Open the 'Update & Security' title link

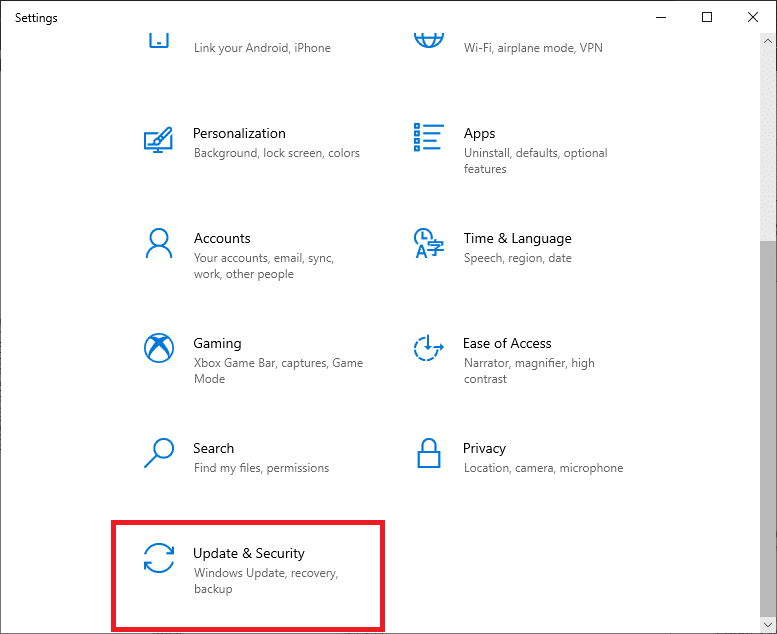[x=249, y=553]
